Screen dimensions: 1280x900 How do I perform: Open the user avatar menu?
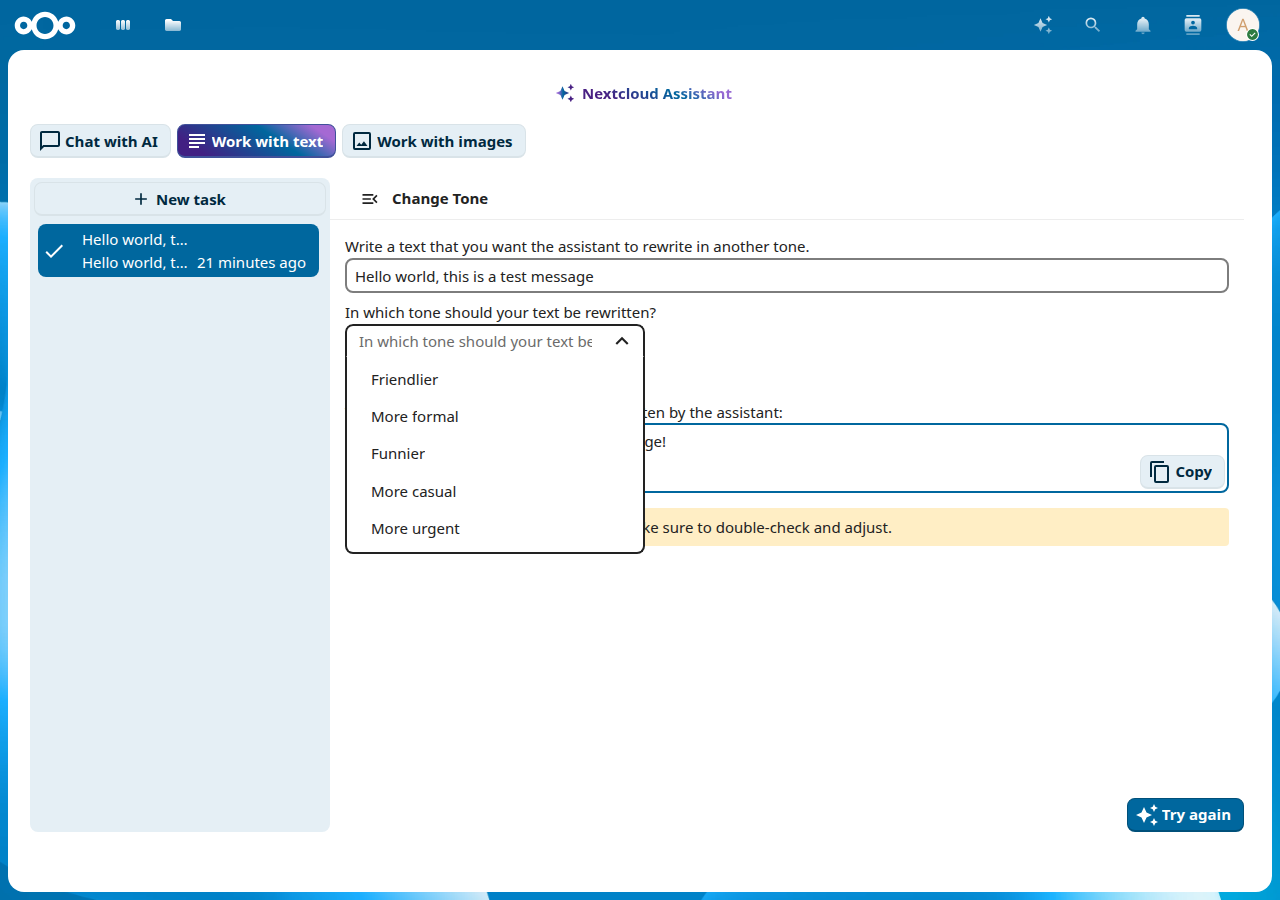1243,25
